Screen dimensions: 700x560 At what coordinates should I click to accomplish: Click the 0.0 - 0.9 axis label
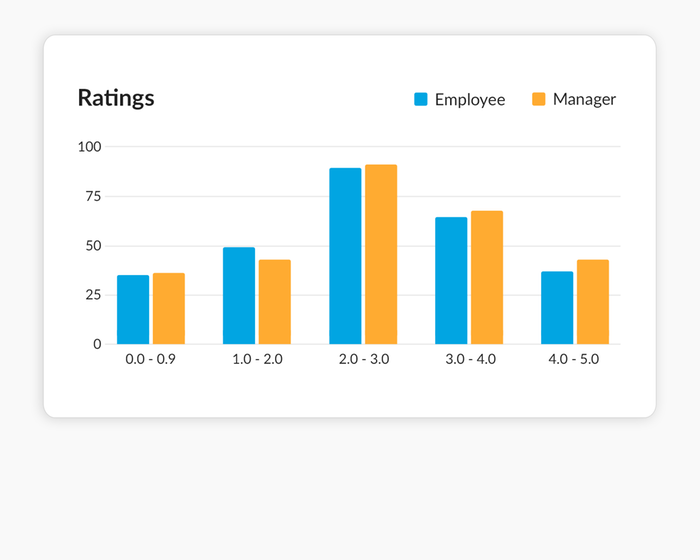151,359
